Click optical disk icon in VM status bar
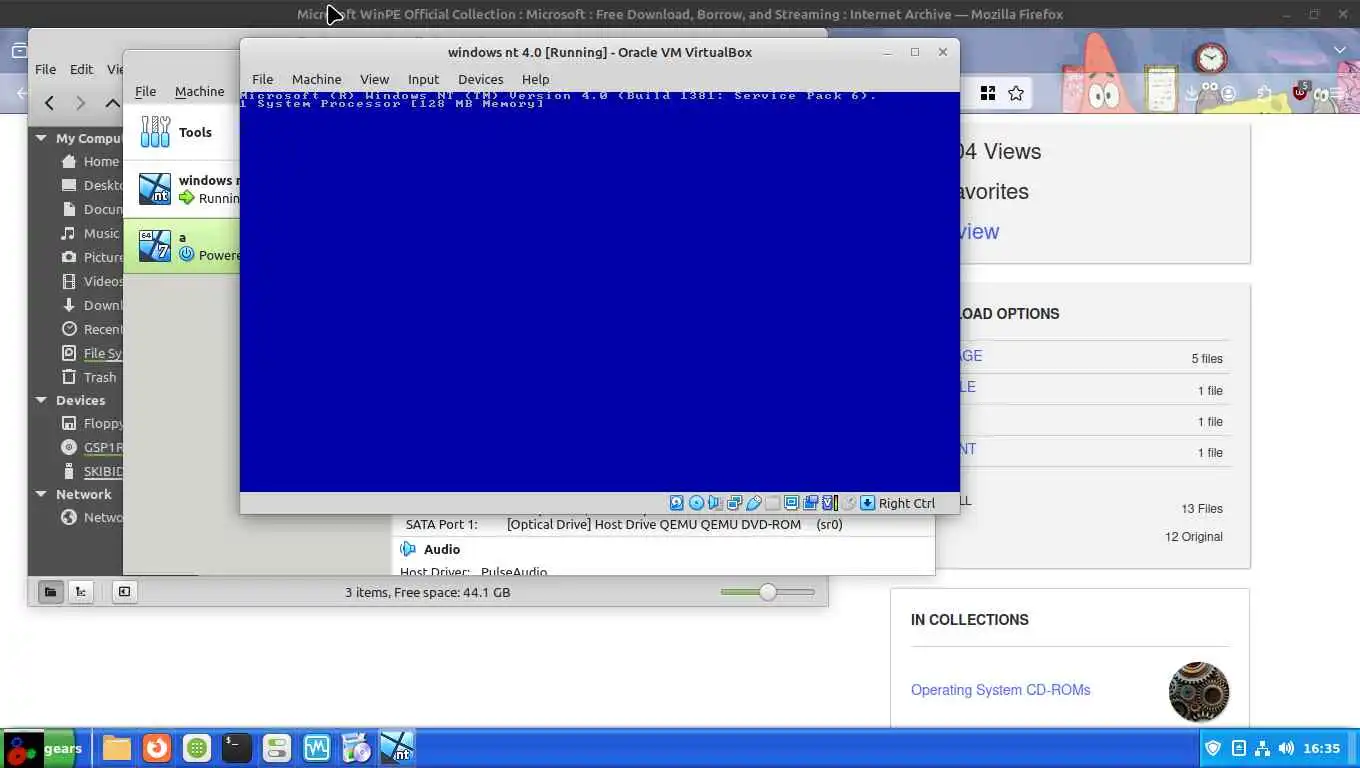1360x768 pixels. 696,503
